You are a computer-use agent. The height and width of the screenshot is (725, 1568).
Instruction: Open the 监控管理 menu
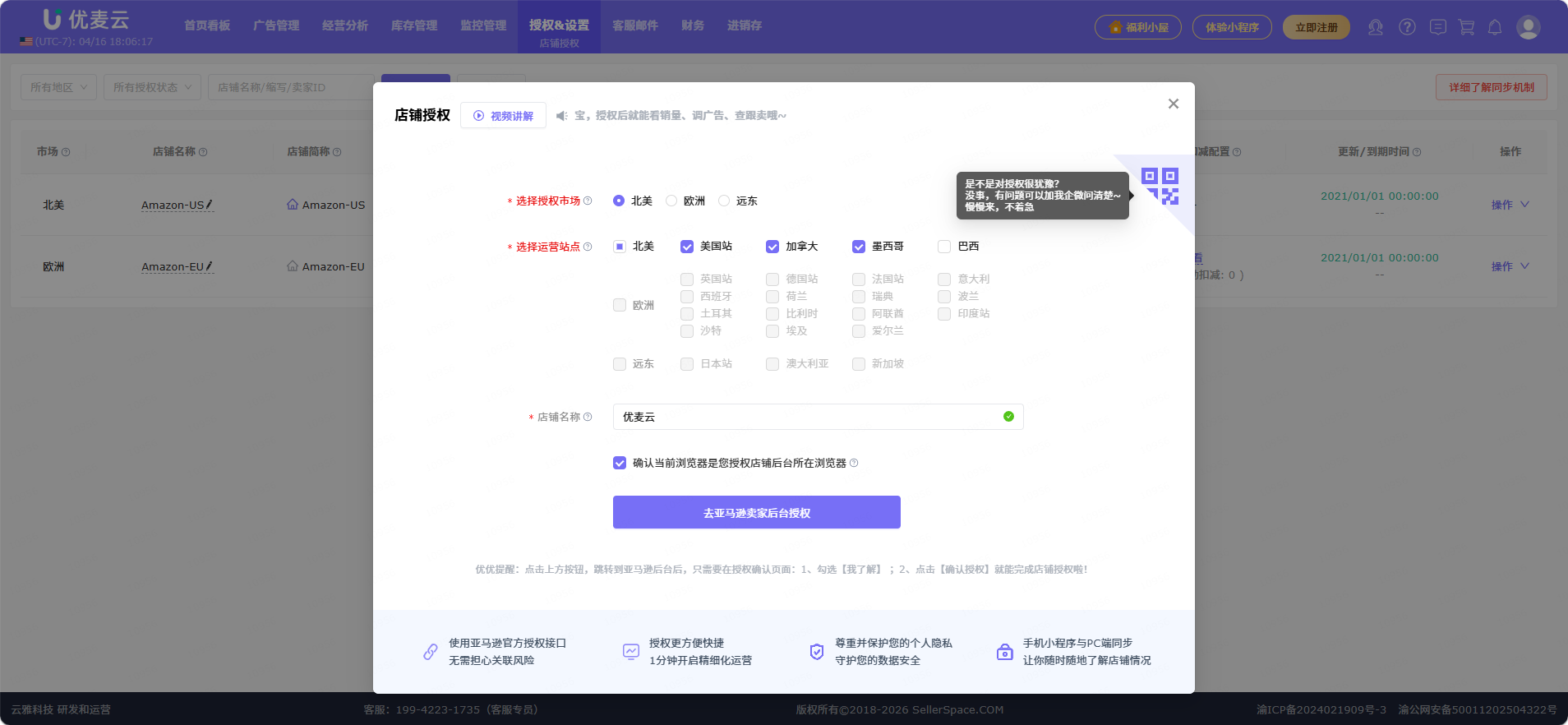483,25
